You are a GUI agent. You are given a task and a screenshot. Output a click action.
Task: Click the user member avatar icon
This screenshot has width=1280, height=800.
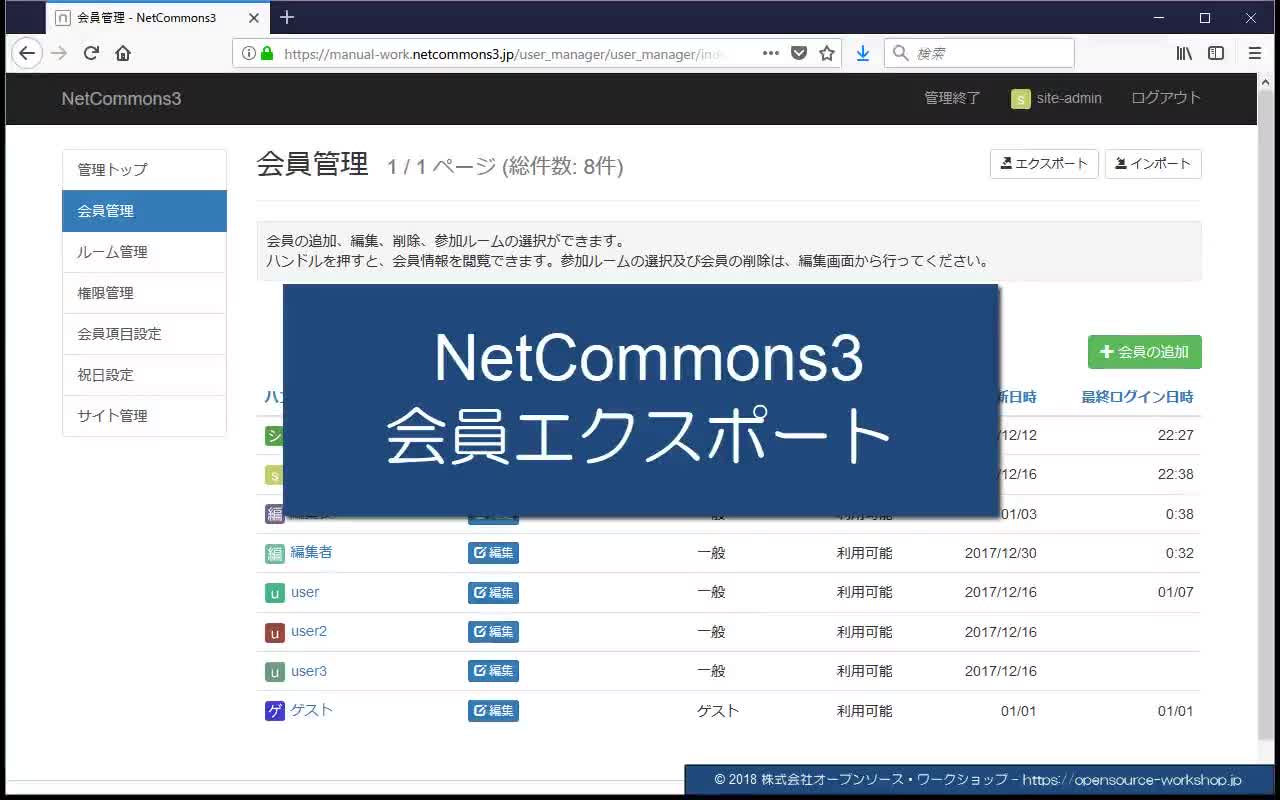[275, 593]
